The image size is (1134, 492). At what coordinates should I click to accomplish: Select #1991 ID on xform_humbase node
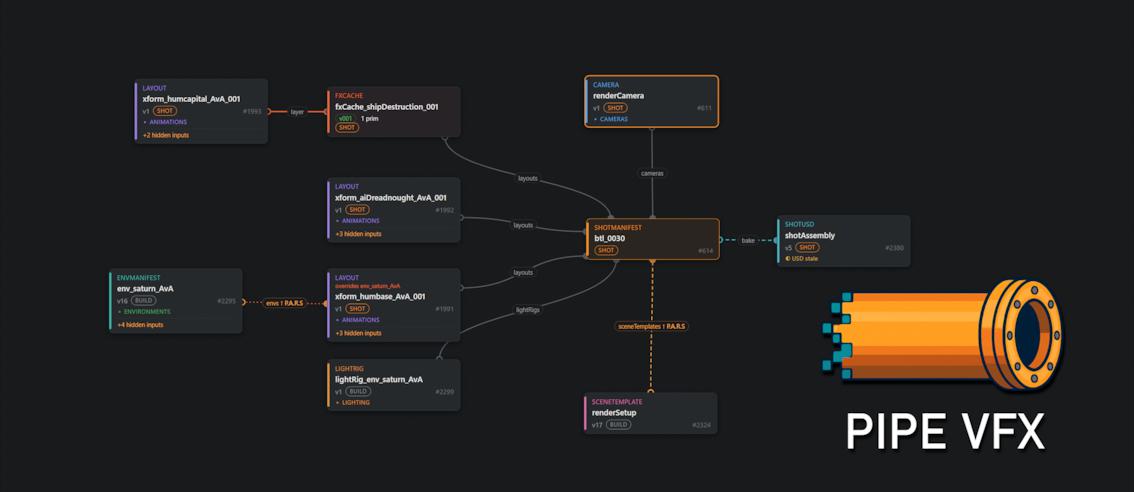tap(444, 308)
